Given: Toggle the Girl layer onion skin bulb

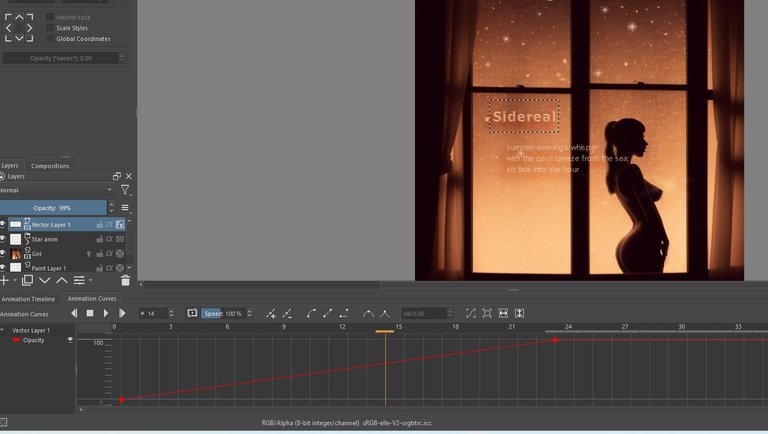Looking at the screenshot, I should 89,254.
